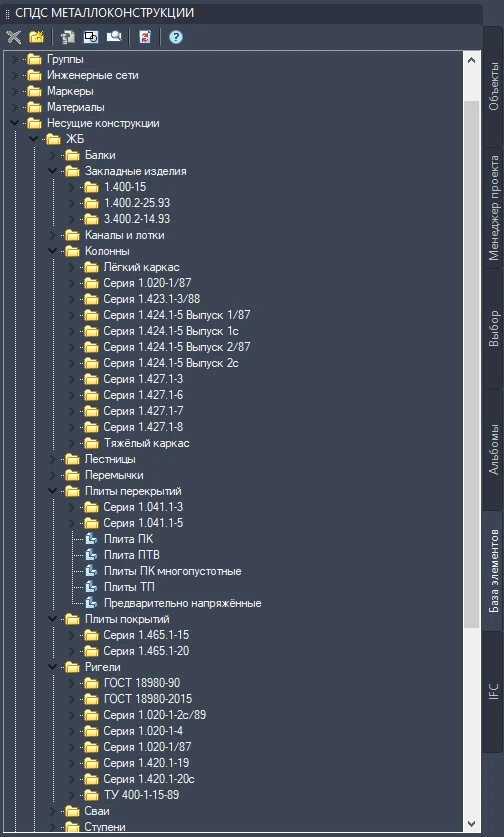This screenshot has height=837, width=504.
Task: Open the IFC side tab
Action: pyautogui.click(x=493, y=692)
